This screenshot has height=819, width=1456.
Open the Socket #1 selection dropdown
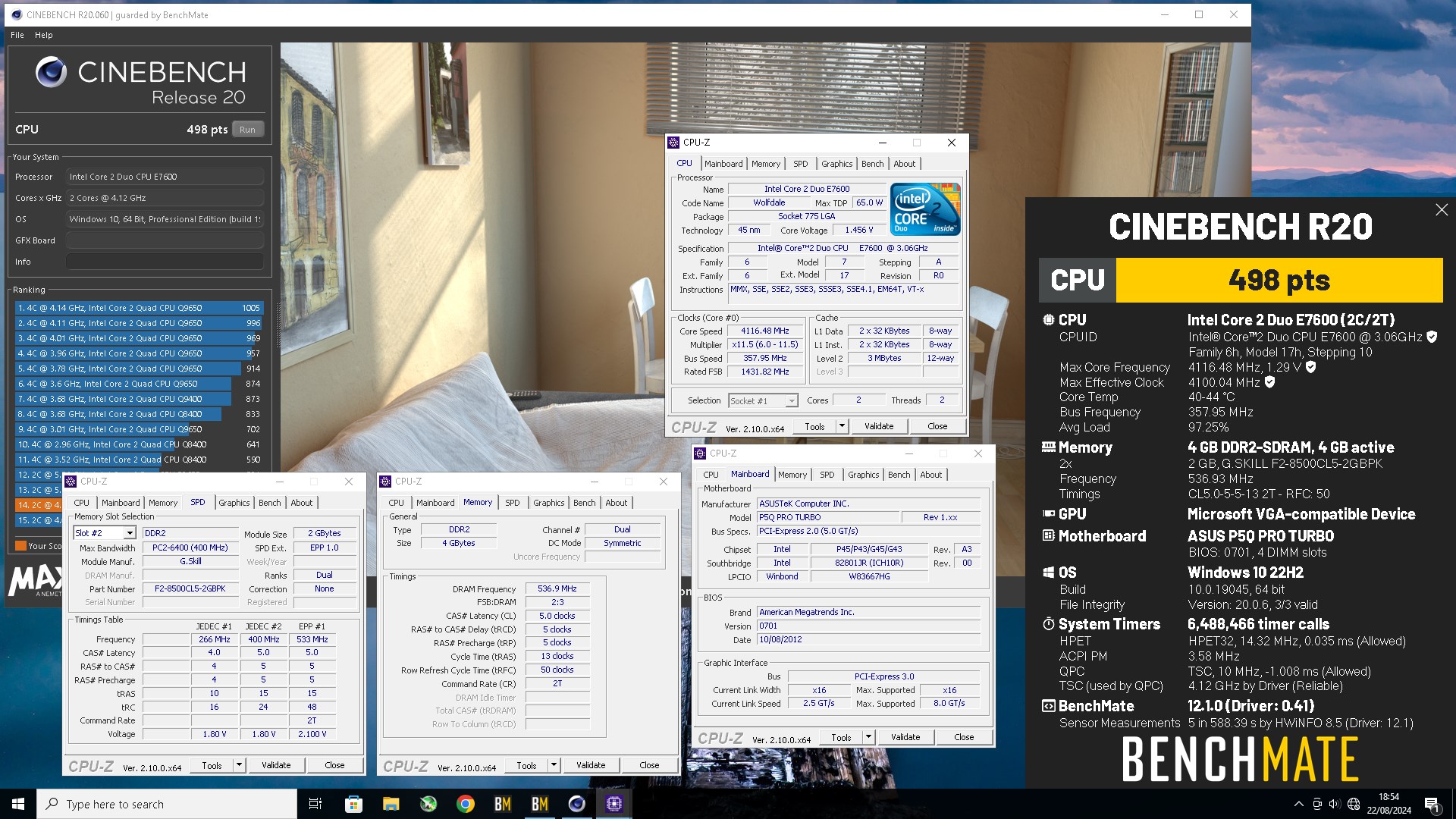763,400
